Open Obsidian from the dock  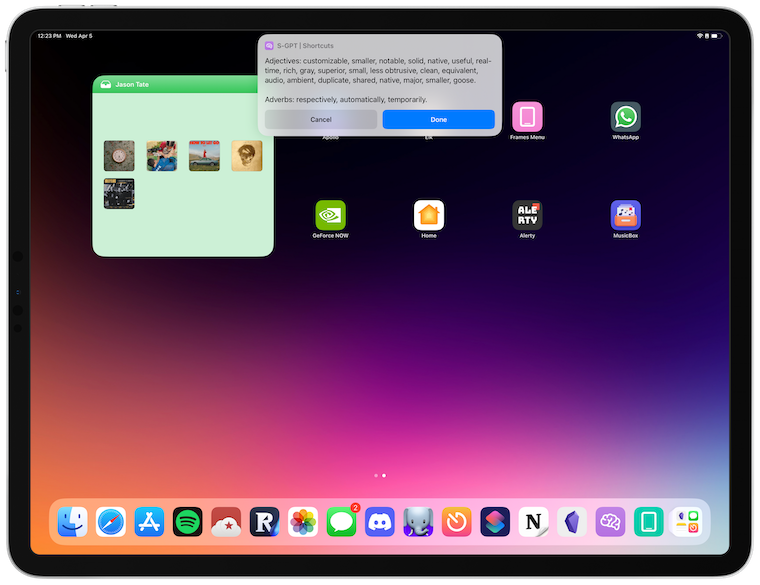pos(572,522)
